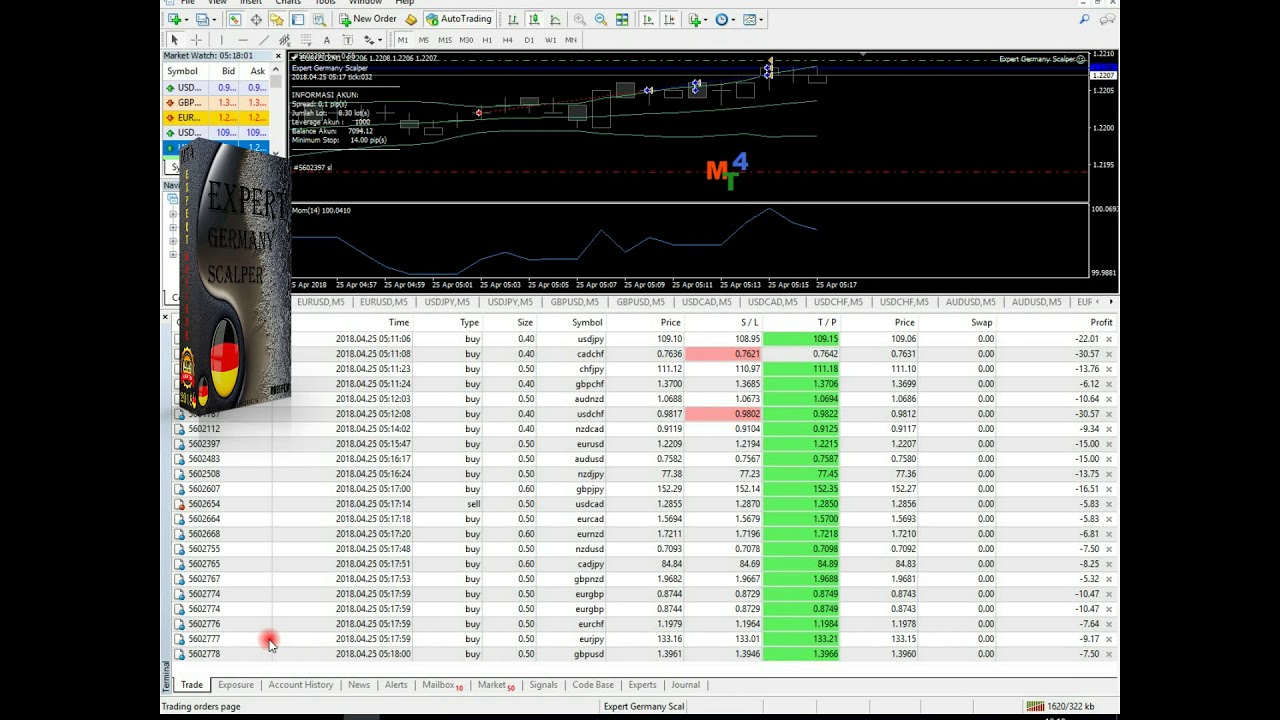
Task: Open the Experts tab in Terminal
Action: (642, 685)
